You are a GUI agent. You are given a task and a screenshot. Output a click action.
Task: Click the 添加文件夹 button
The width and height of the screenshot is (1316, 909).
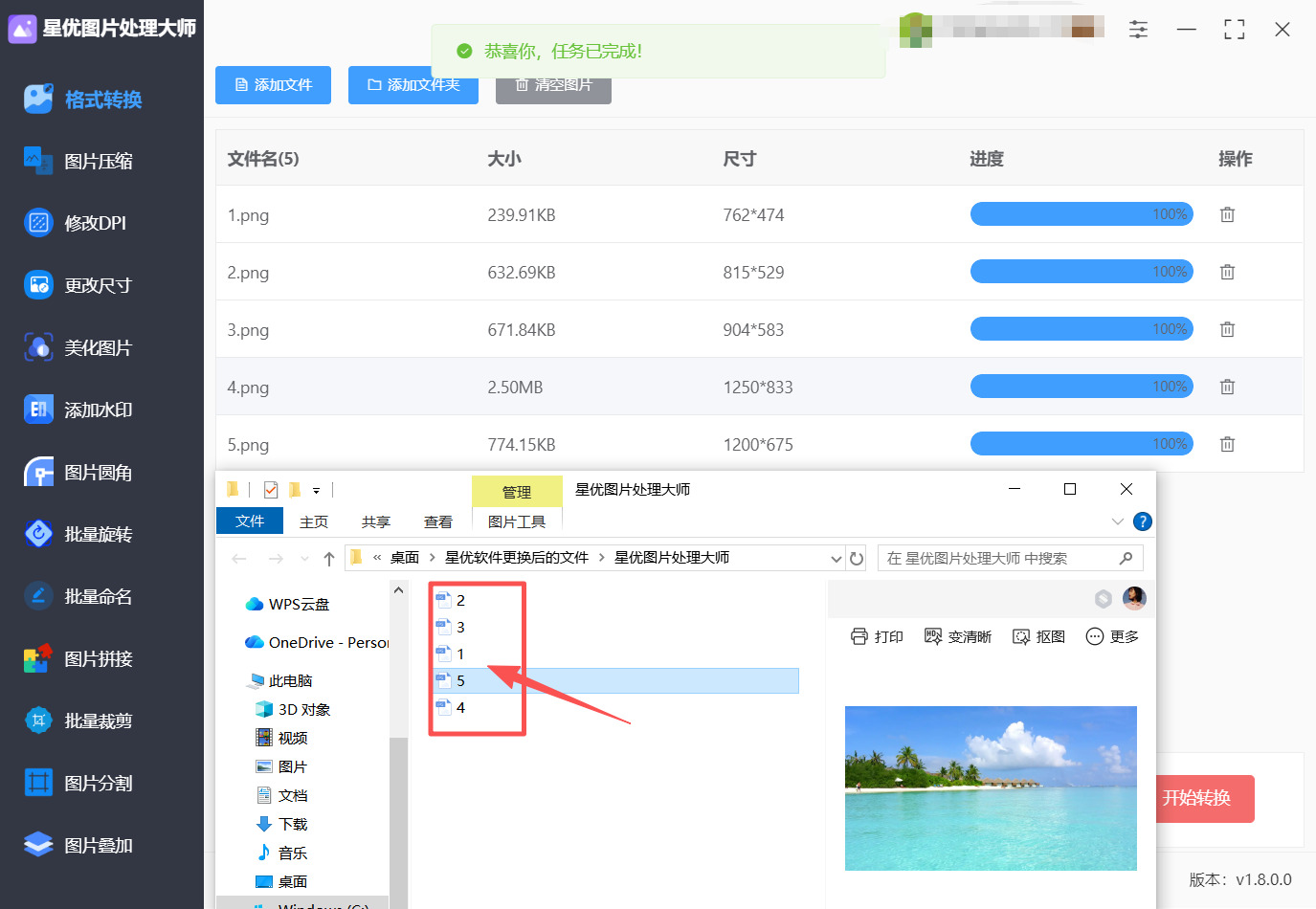[413, 85]
